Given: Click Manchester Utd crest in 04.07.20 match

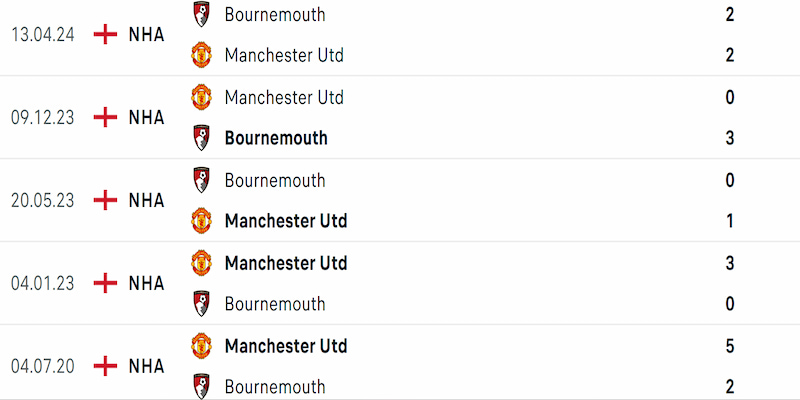Looking at the screenshot, I should coord(202,346).
